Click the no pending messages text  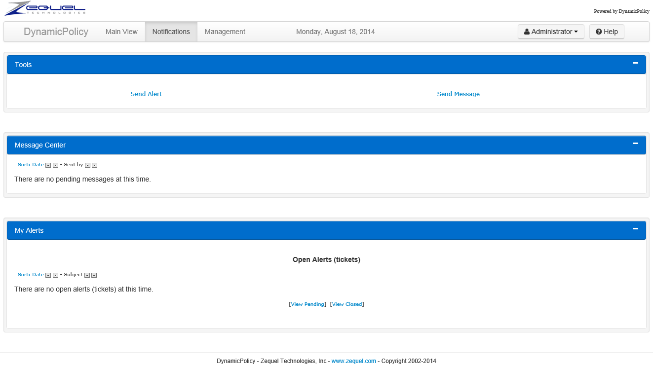click(82, 179)
